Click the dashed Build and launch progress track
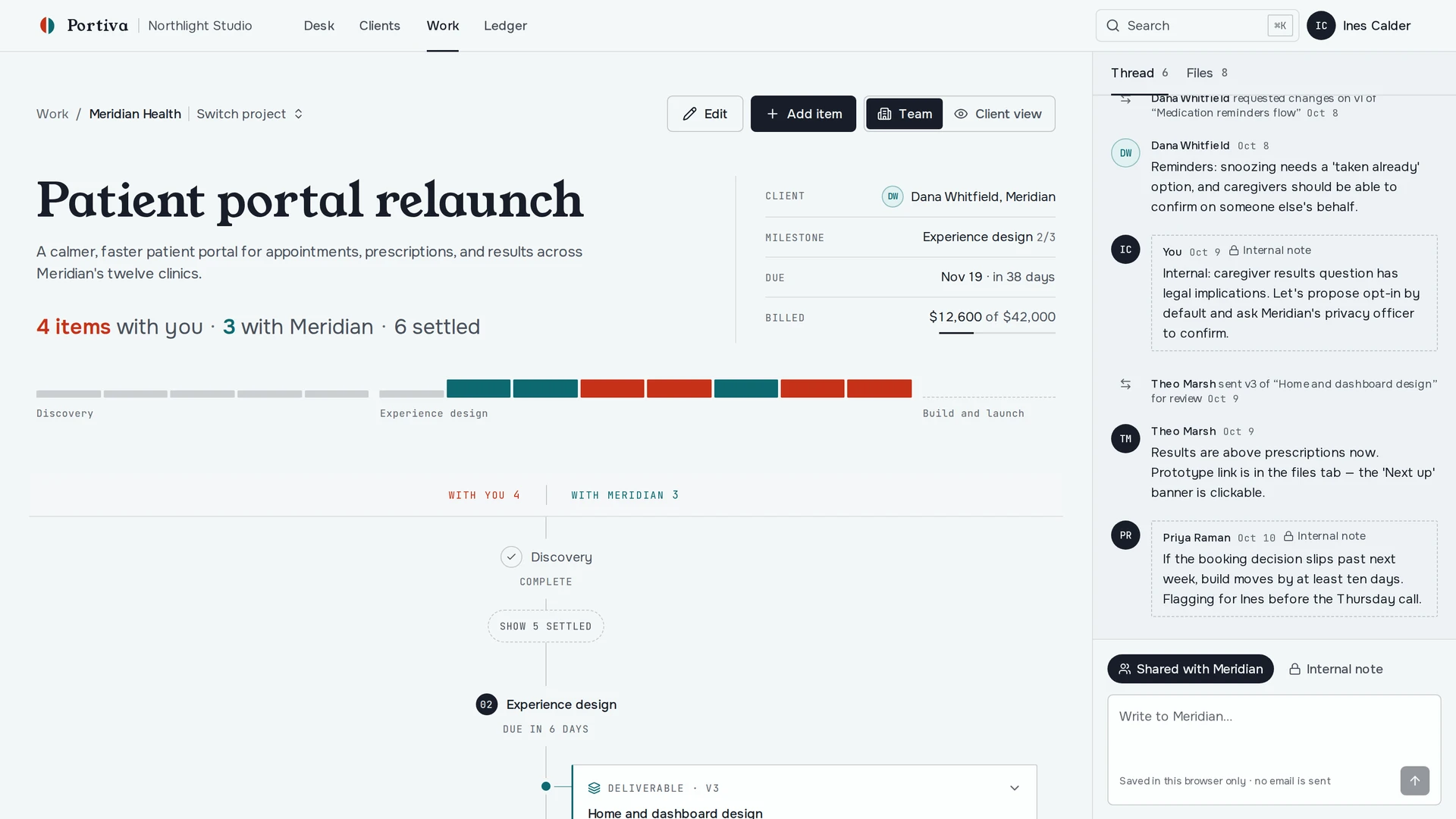The width and height of the screenshot is (1456, 819). click(989, 397)
